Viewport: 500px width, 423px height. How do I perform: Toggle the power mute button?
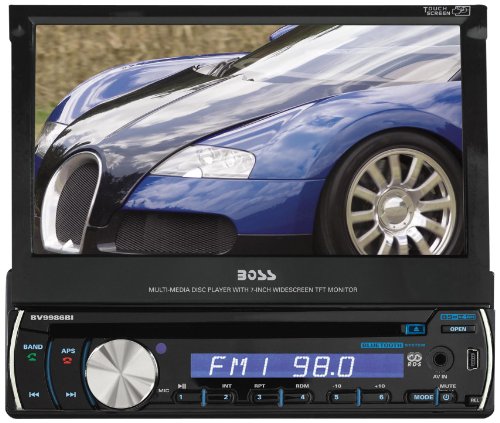point(447,397)
